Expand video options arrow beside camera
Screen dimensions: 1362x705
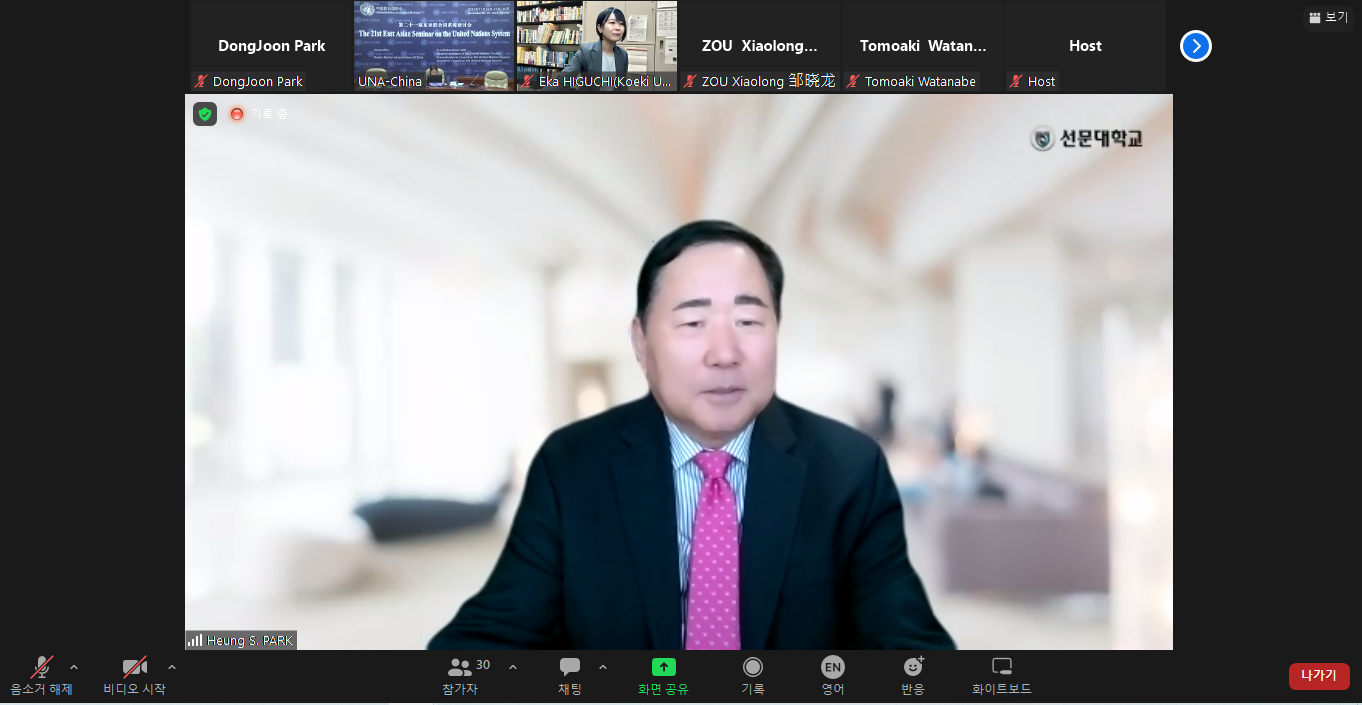172,667
